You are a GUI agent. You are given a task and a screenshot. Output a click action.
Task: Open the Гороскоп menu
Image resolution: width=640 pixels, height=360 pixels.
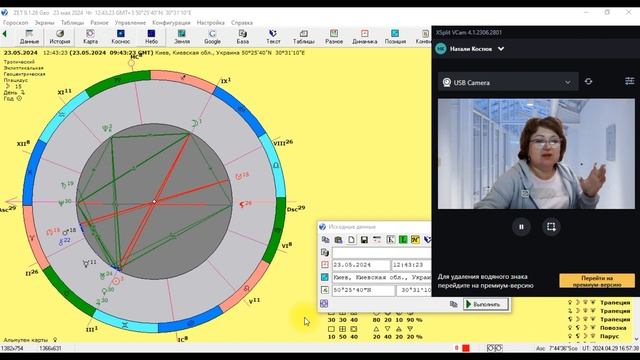(16, 23)
